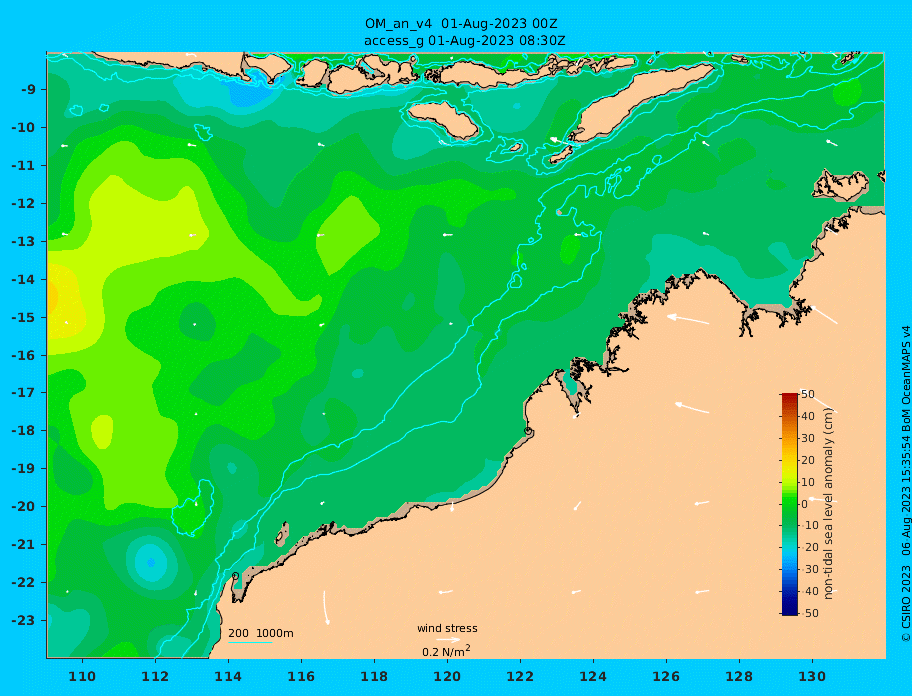Screen dimensions: 912x696
Task: Click the '200 1000m' depth contour legend
Action: (x=261, y=633)
